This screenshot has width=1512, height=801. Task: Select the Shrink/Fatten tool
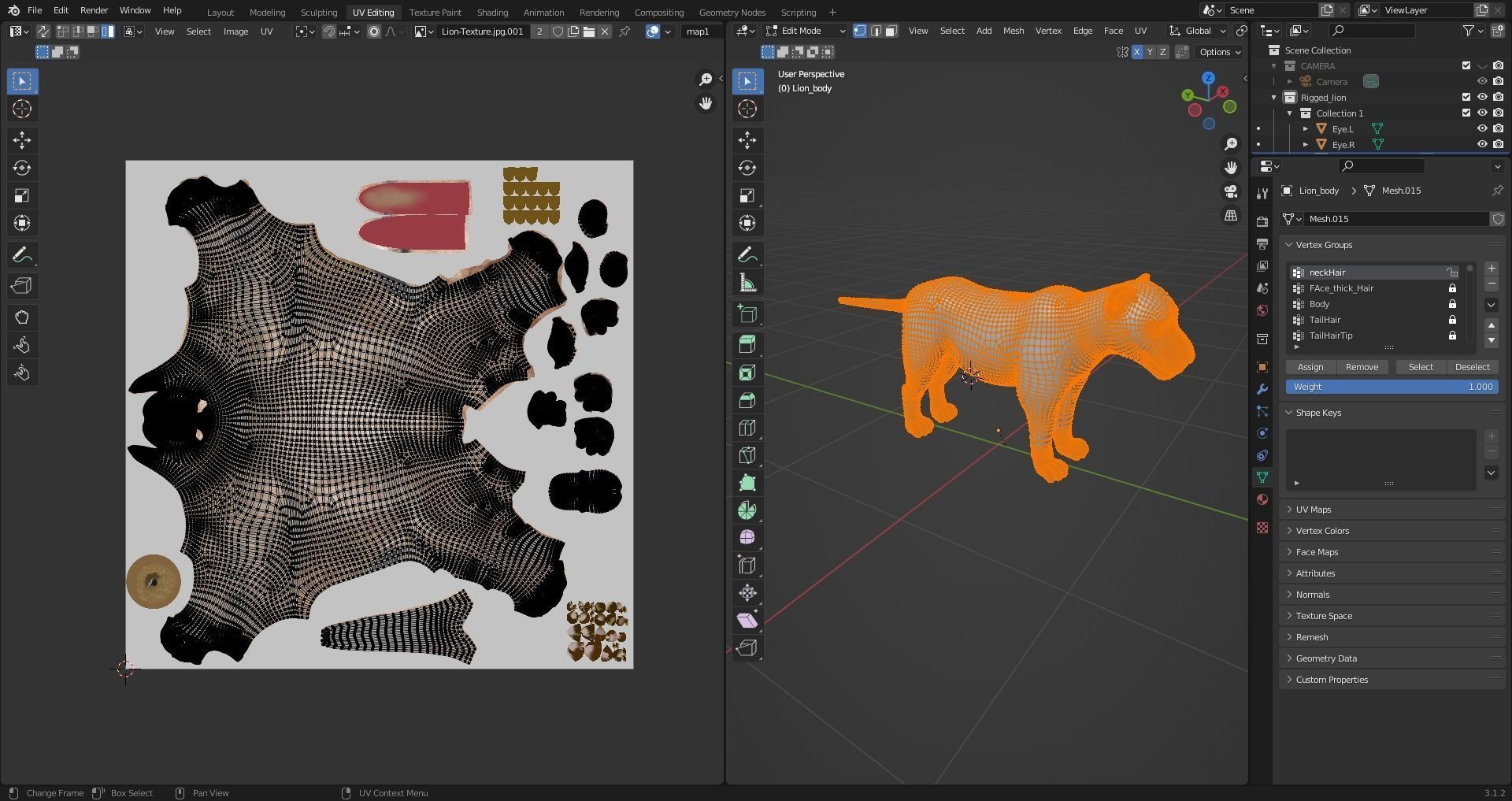747,593
